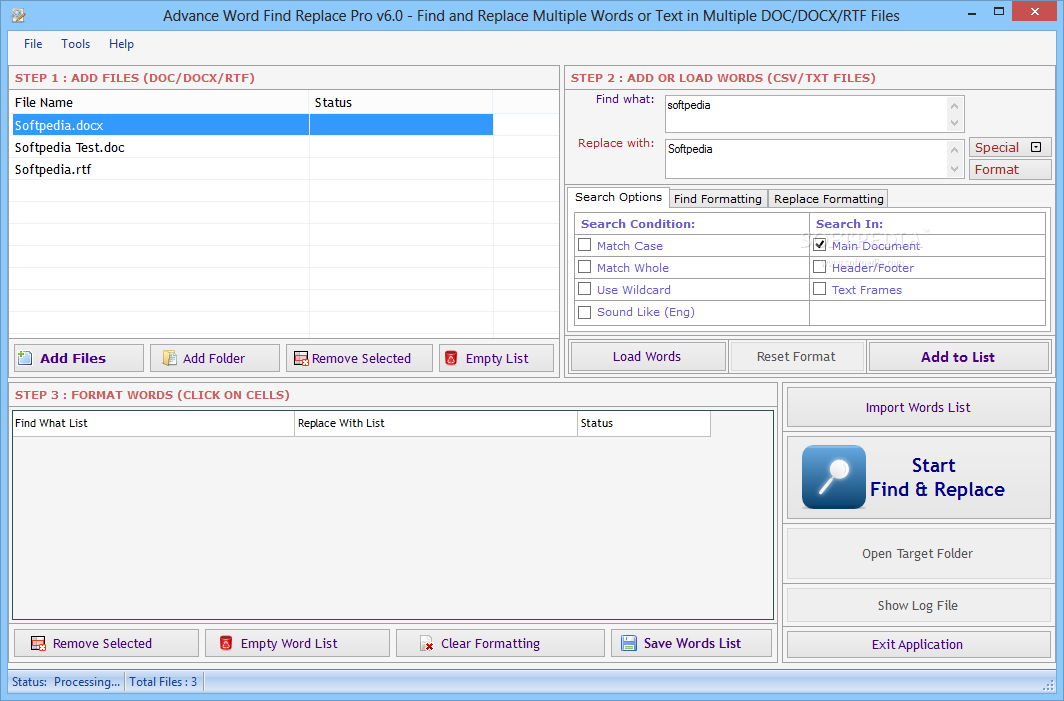Click the Add Folder folder icon
This screenshot has width=1064, height=701.
tap(169, 358)
